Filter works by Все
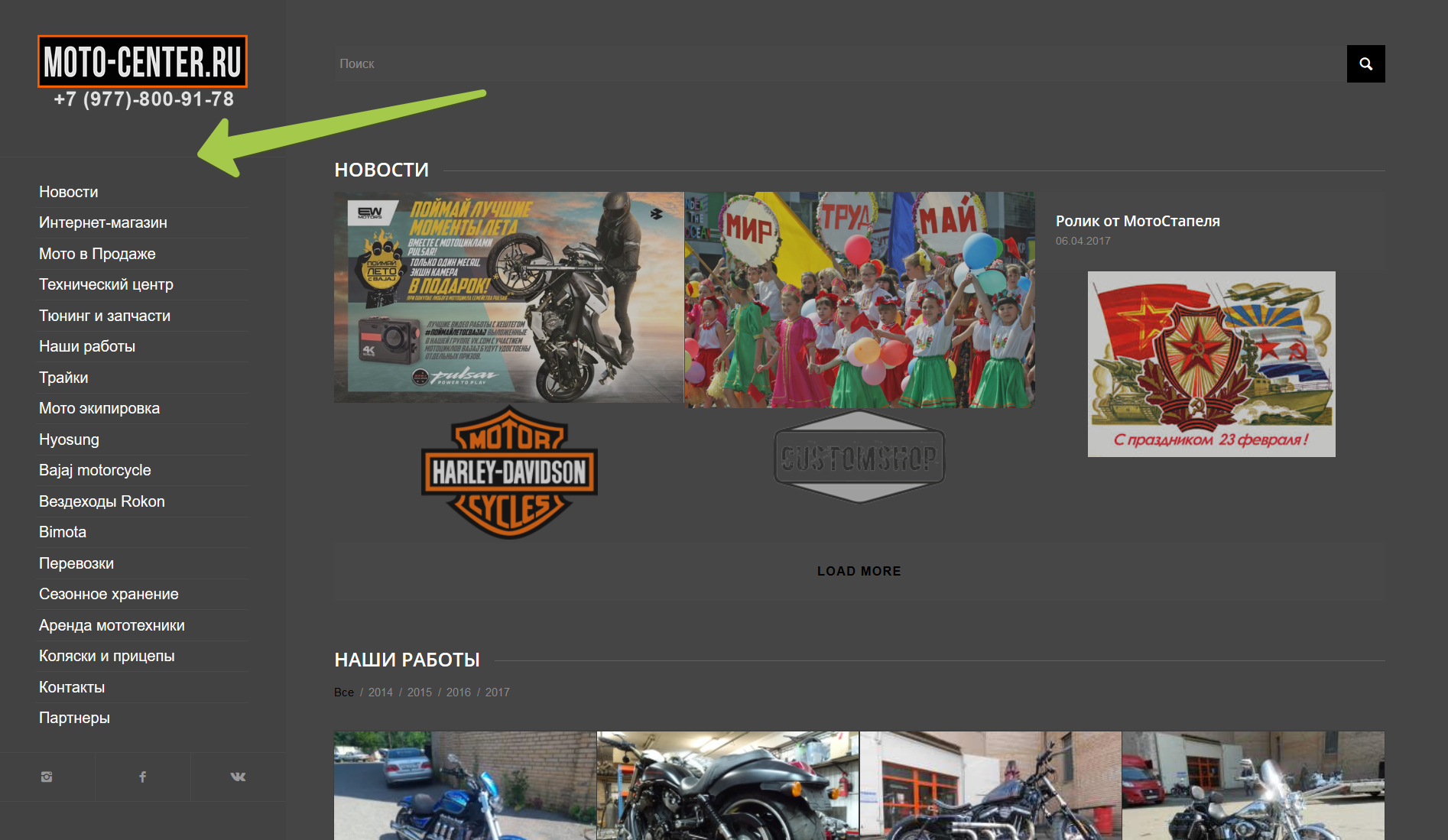1448x840 pixels. (344, 692)
